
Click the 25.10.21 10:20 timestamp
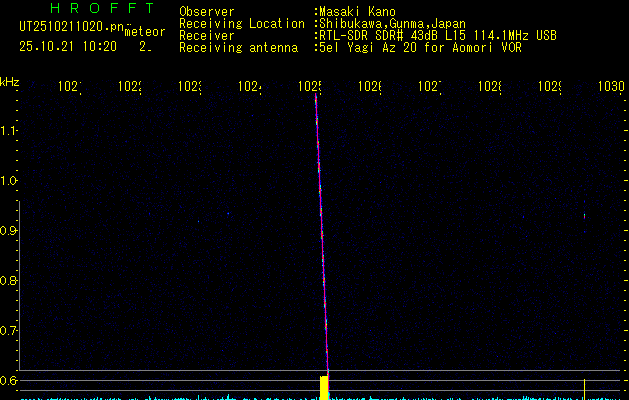(68, 46)
